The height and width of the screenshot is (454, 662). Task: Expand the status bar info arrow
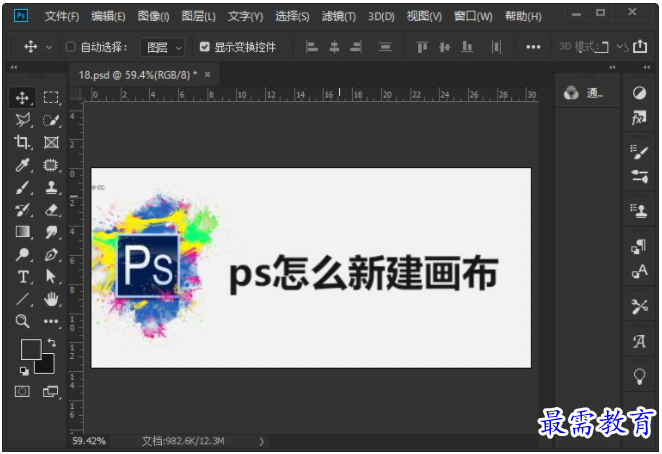coord(261,441)
